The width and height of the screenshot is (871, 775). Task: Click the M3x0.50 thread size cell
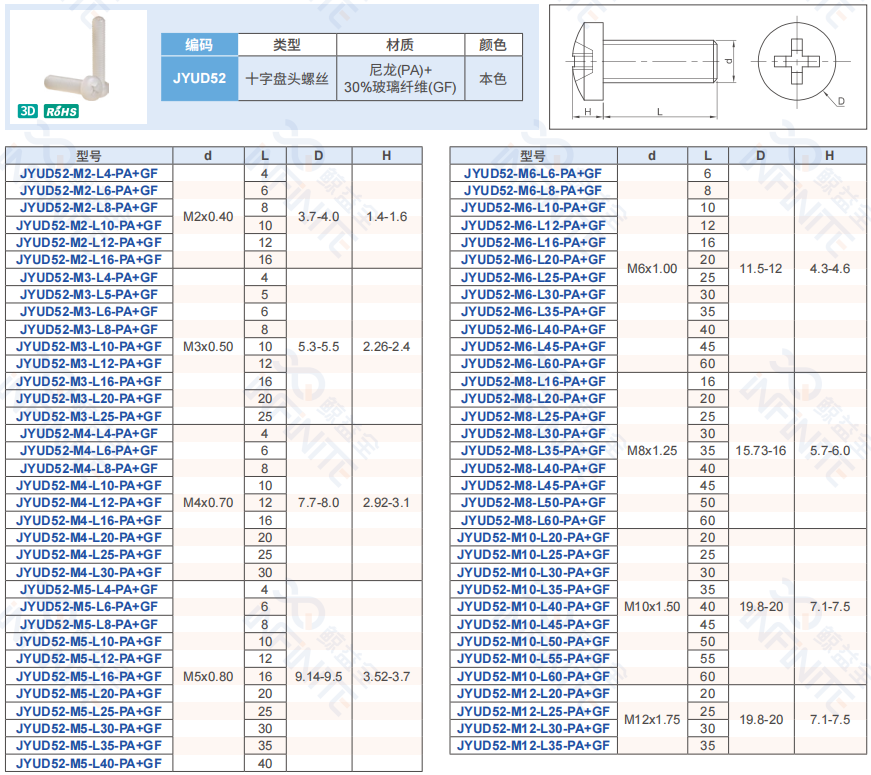click(x=208, y=347)
